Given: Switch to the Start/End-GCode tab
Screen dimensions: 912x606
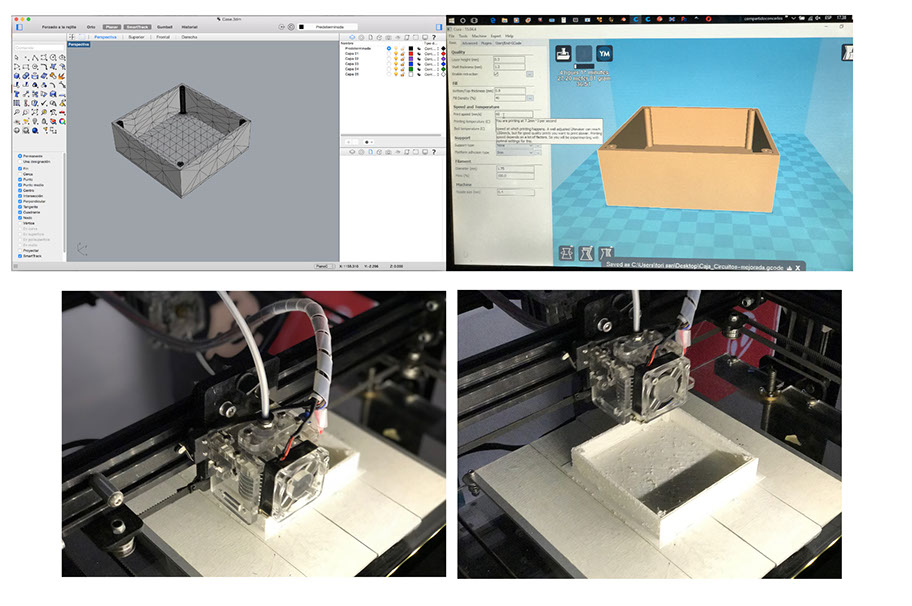Looking at the screenshot, I should [508, 43].
